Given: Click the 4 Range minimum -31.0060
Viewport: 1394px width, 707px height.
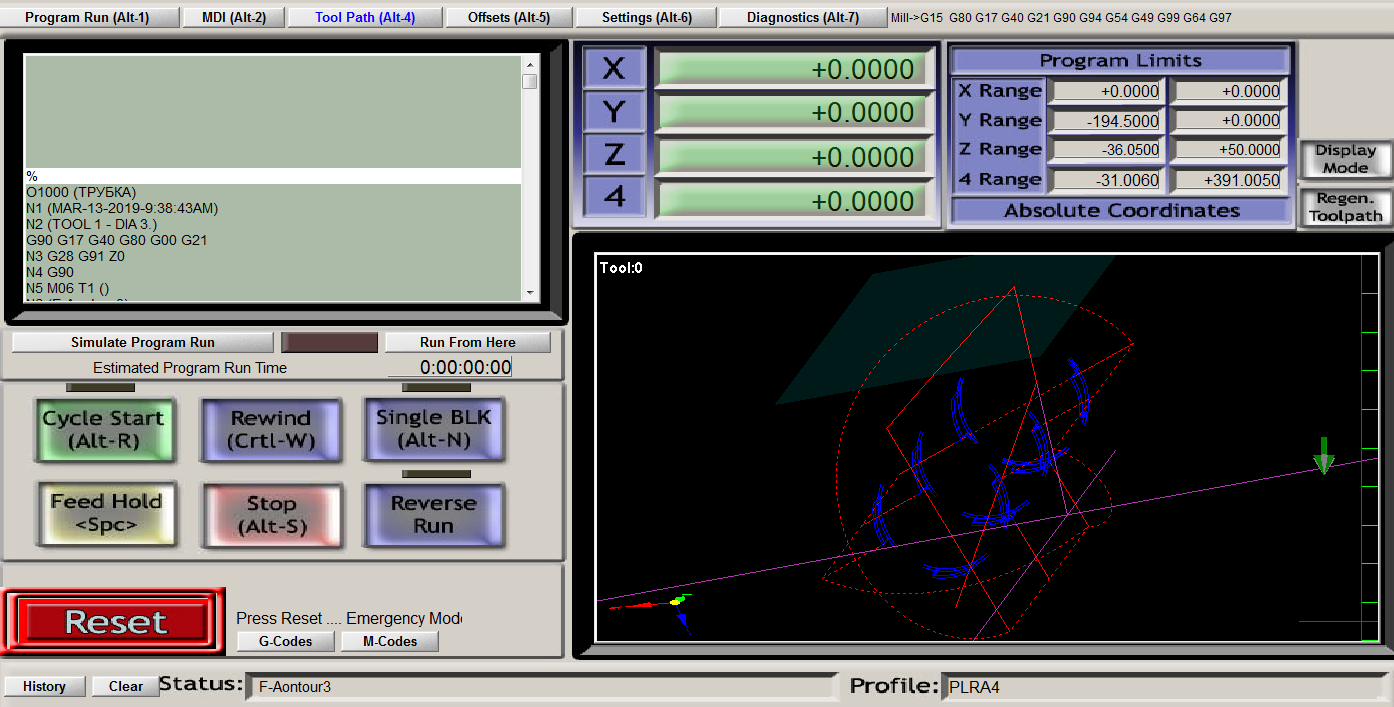Looking at the screenshot, I should pyautogui.click(x=1107, y=180).
